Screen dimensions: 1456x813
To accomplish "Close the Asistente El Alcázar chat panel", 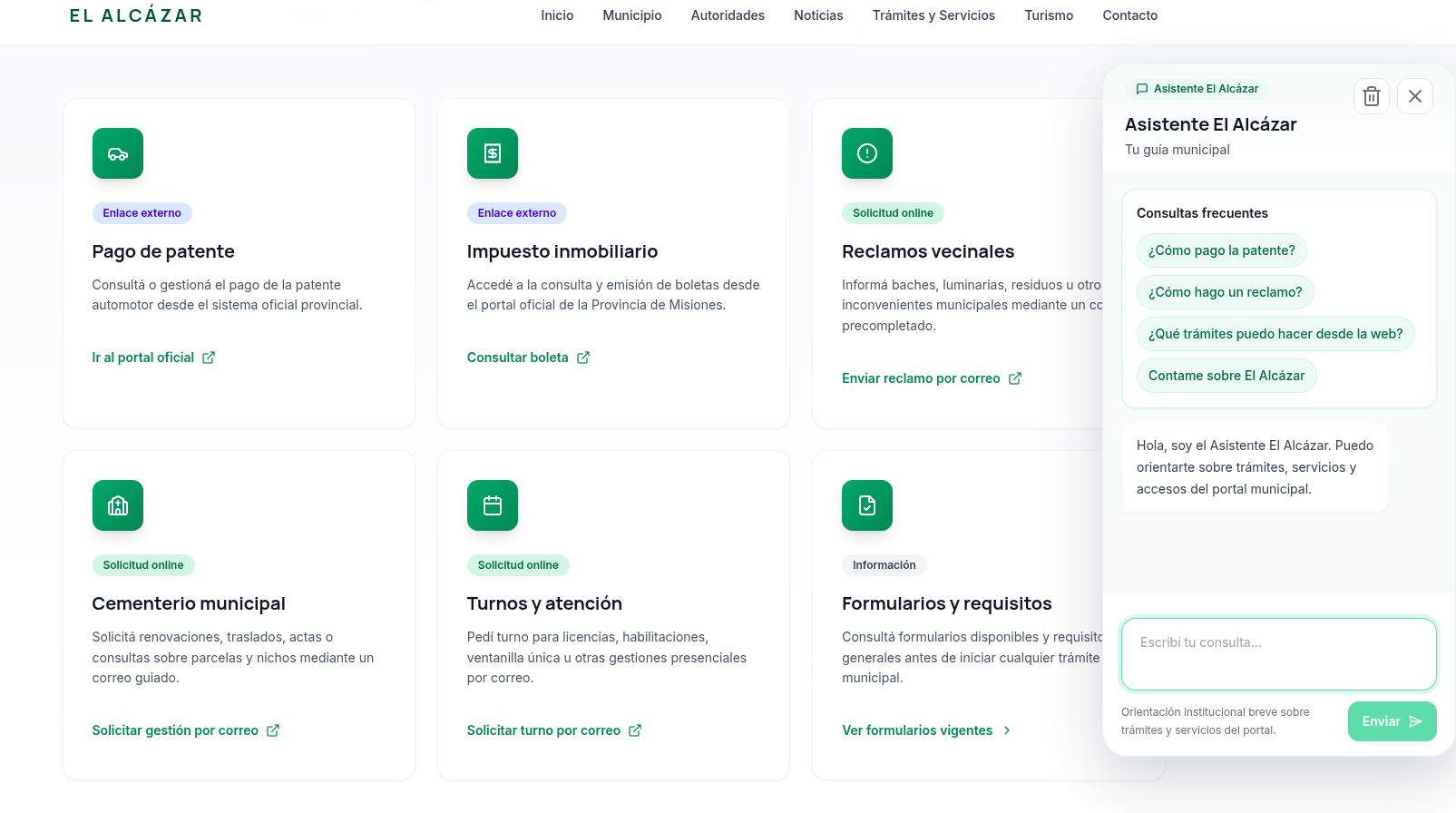I will click(x=1415, y=96).
